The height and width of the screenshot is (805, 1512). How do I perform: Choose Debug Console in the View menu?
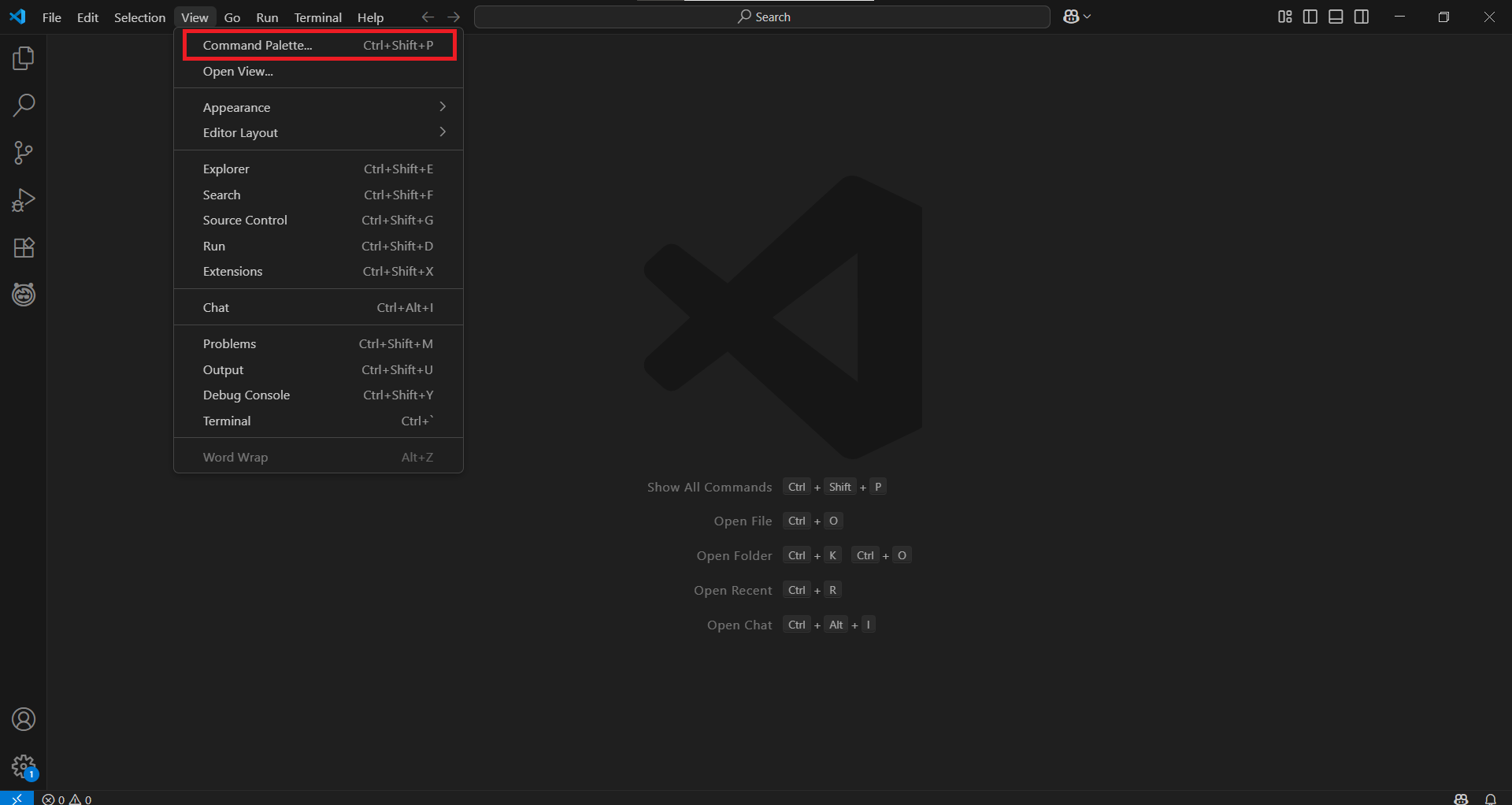click(318, 395)
